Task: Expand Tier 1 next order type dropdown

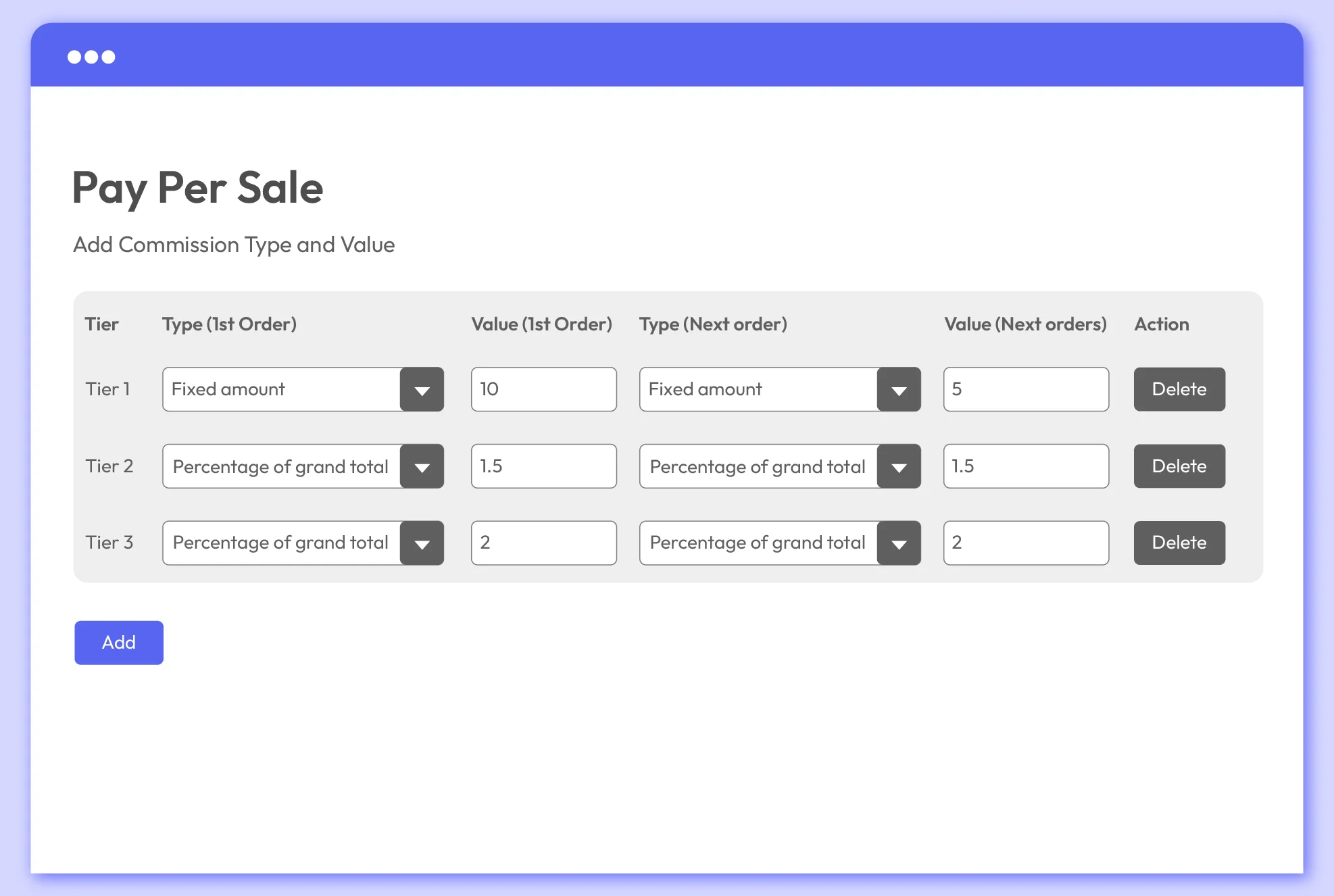Action: pyautogui.click(x=898, y=390)
